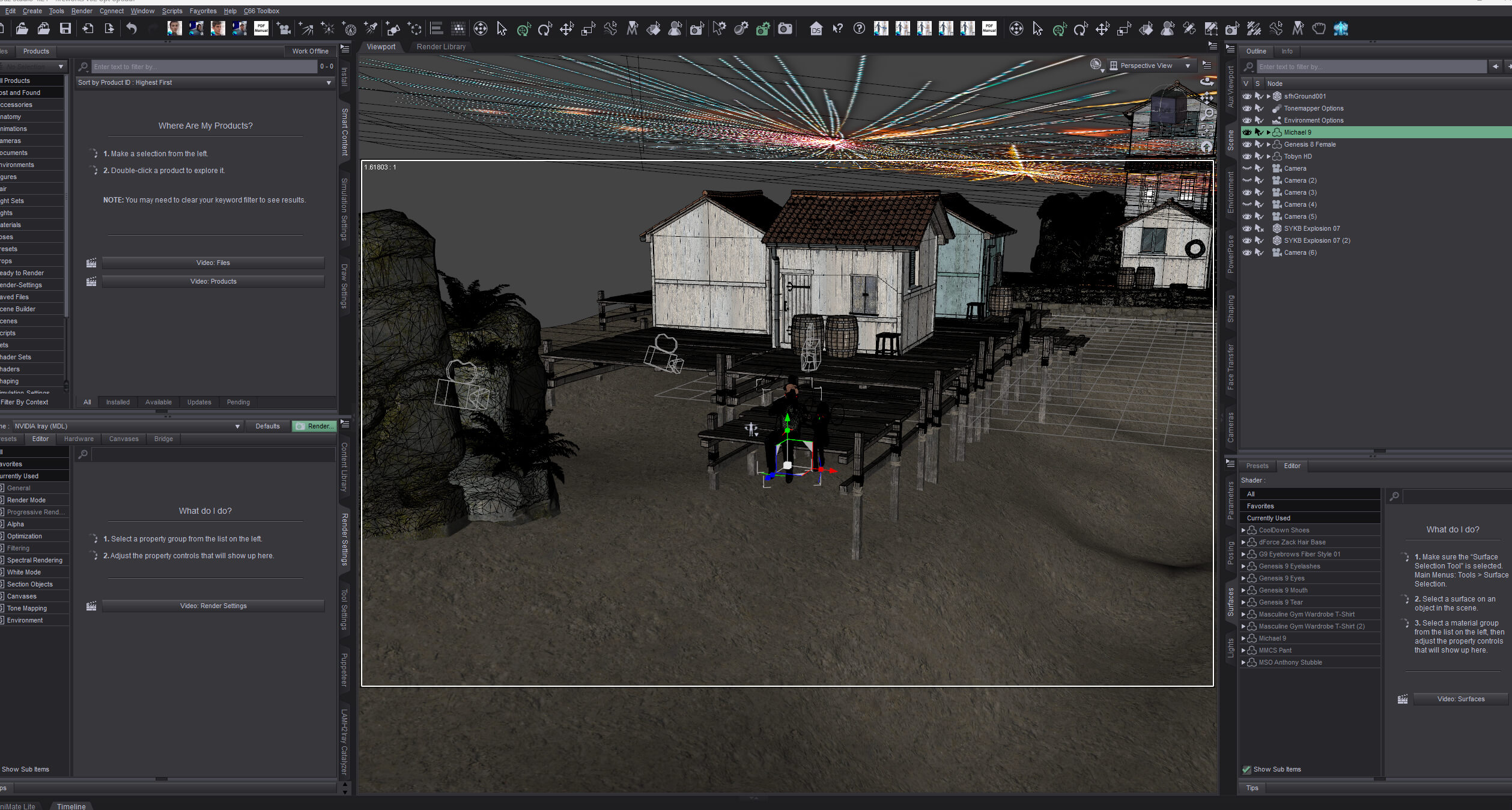
Task: Click the plain camera Render icon
Action: pos(785,28)
